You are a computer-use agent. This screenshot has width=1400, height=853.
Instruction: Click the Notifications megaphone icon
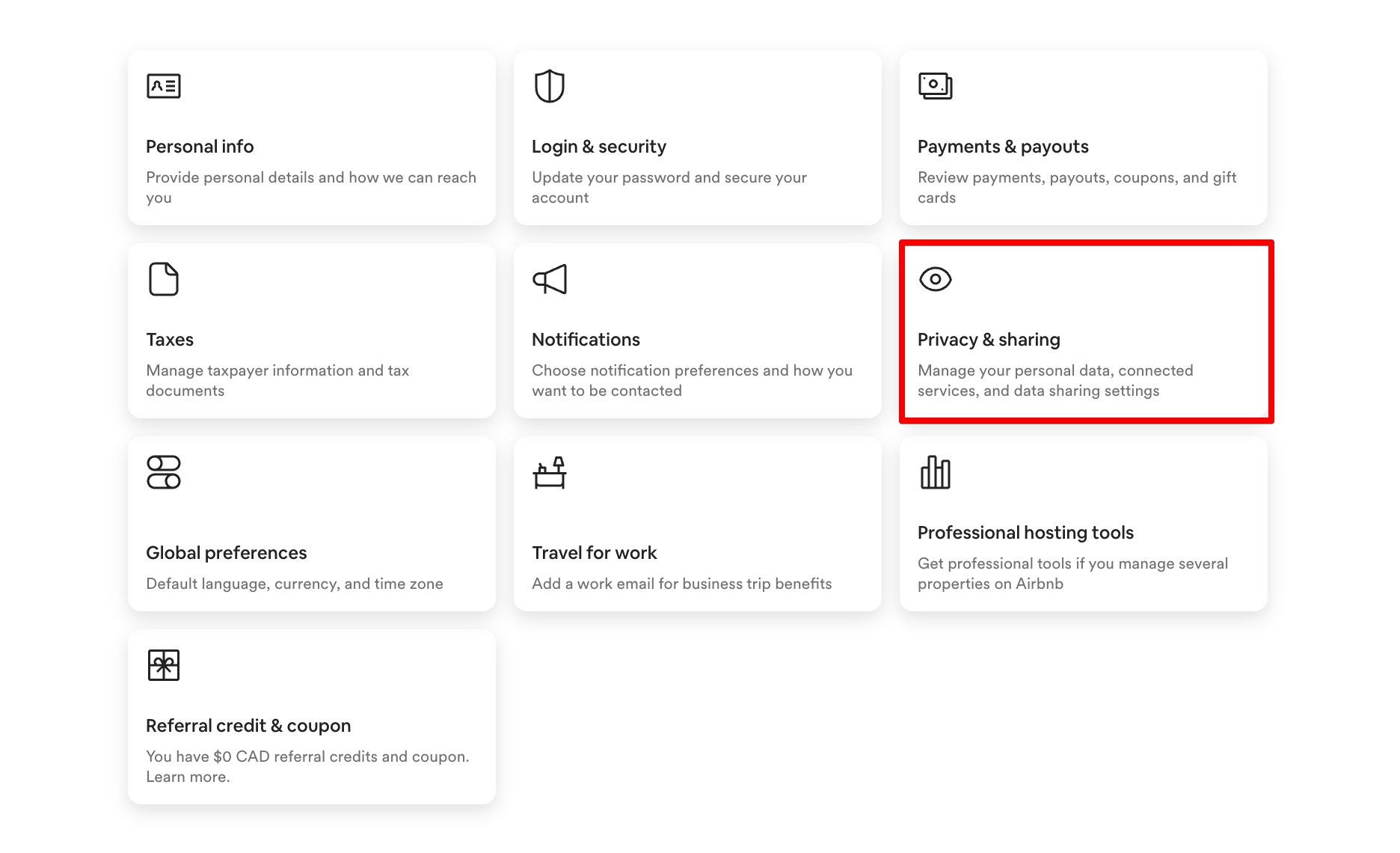pos(550,279)
